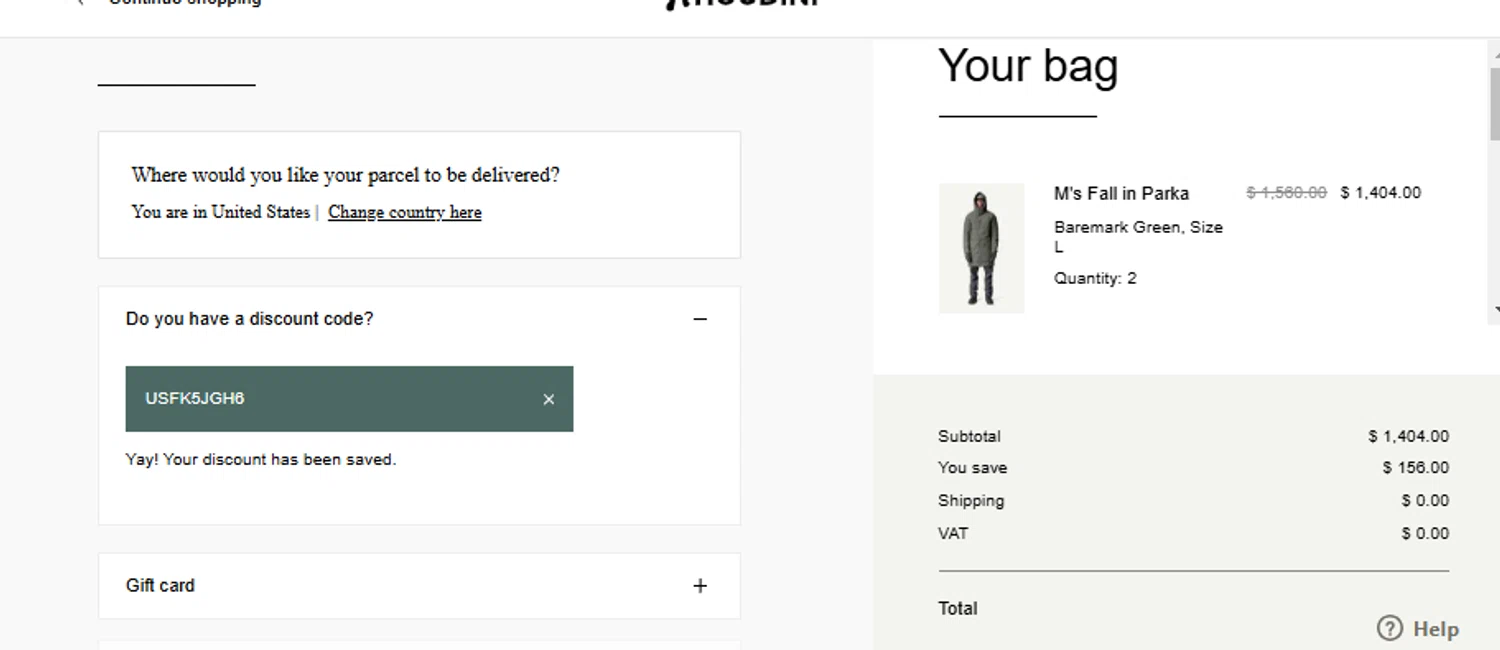Click the Change country here link
The image size is (1500, 650).
tap(405, 212)
